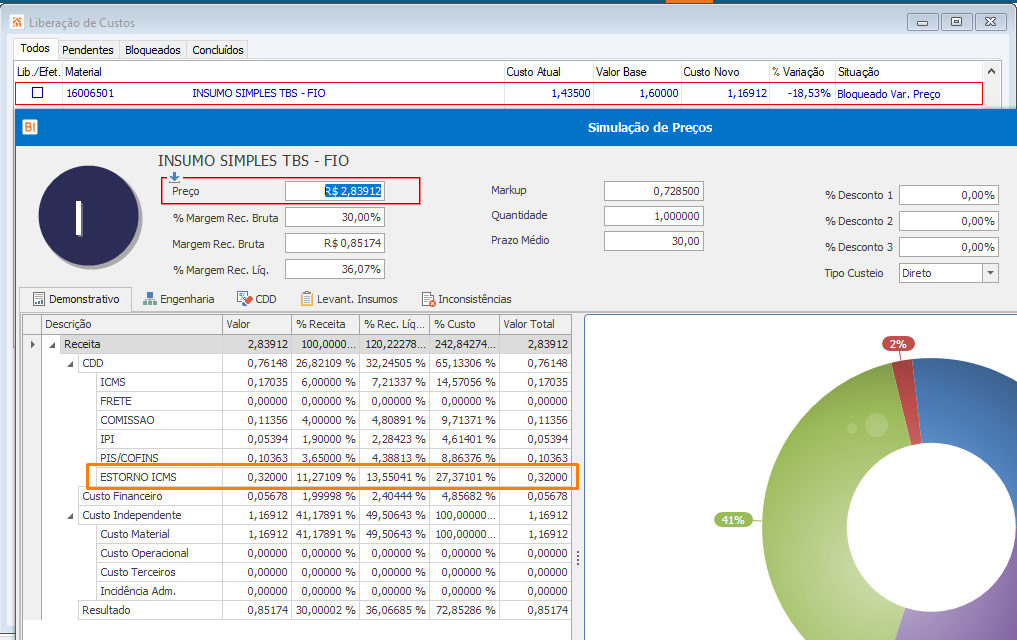Select the PIS/COFINS row
The image size is (1017, 640).
pos(332,458)
